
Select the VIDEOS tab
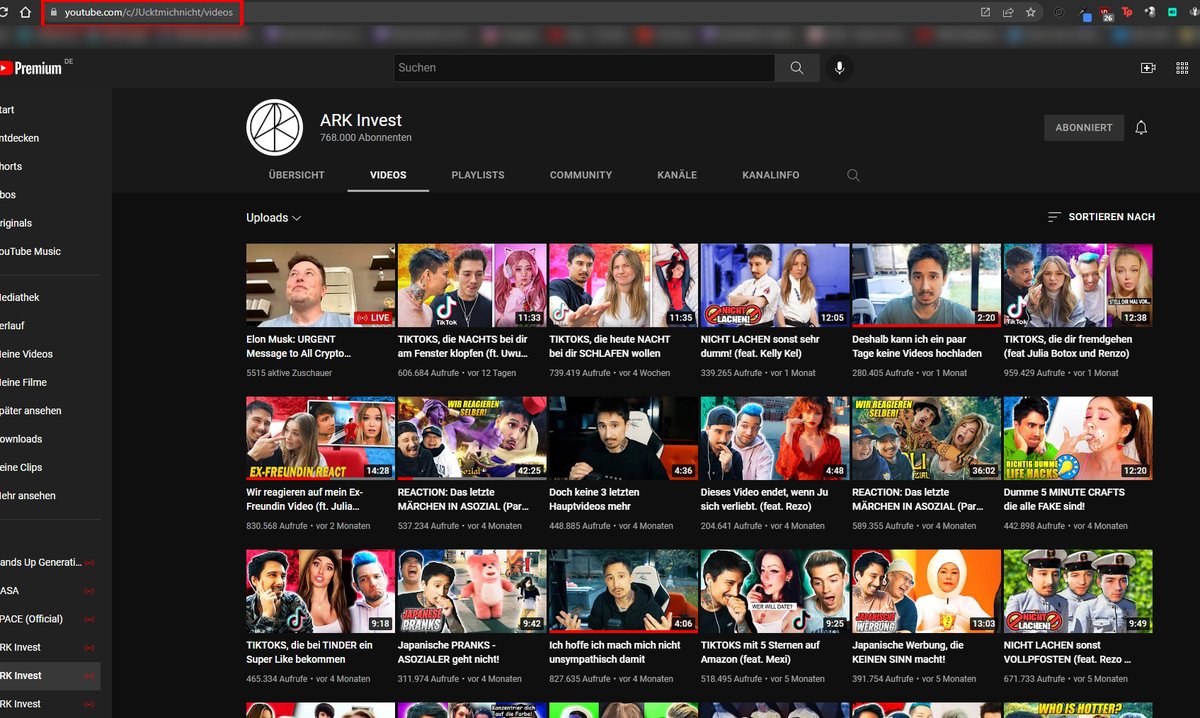pos(388,175)
